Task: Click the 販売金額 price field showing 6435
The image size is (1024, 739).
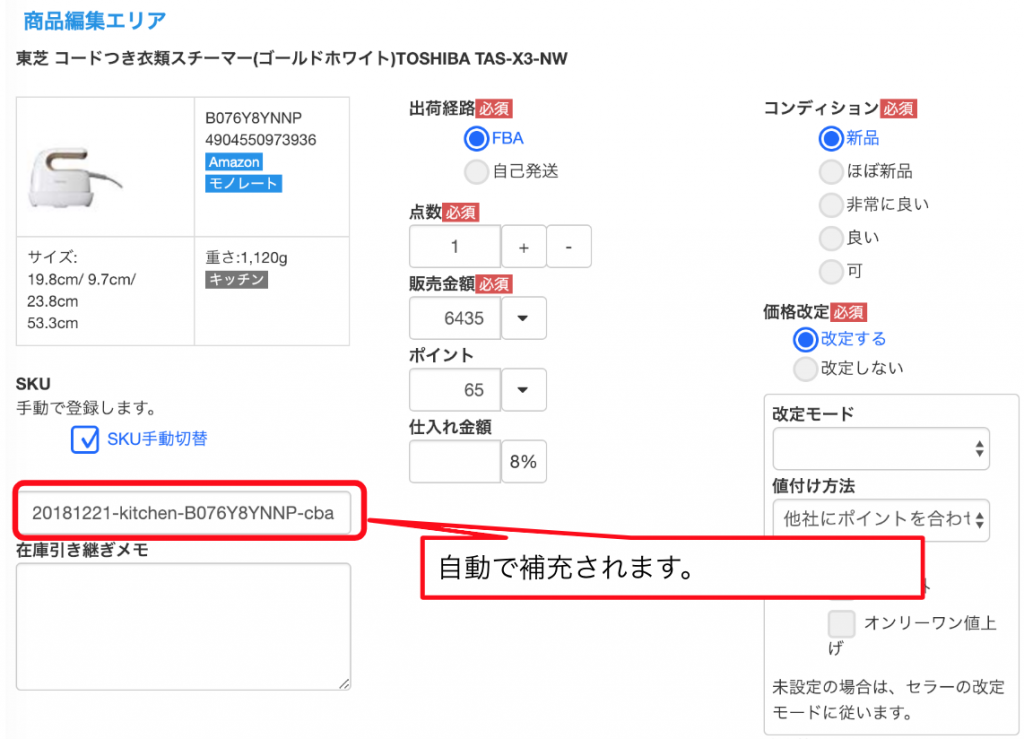Action: point(455,319)
